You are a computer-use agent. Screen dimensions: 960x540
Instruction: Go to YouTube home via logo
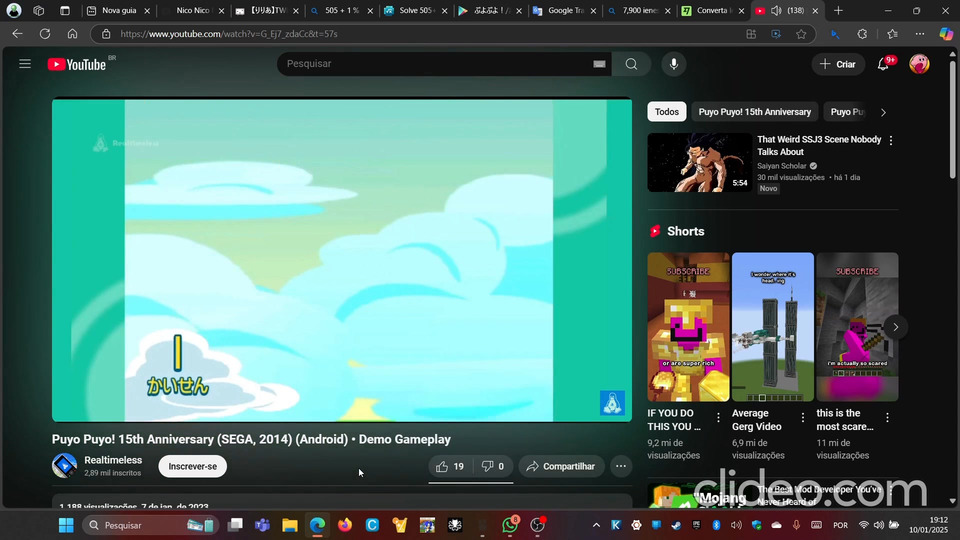coord(77,64)
